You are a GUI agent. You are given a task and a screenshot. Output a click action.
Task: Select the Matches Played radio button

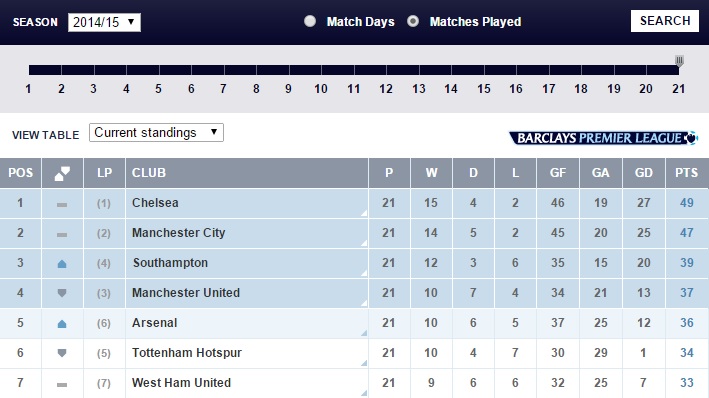pos(413,21)
